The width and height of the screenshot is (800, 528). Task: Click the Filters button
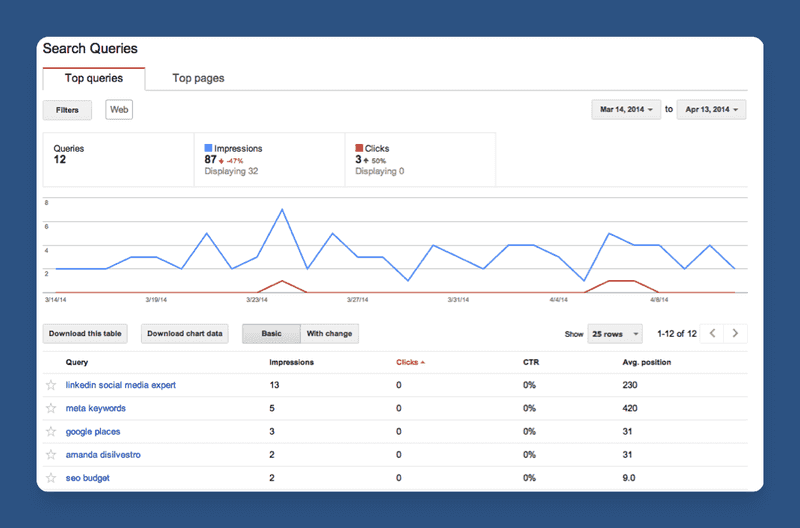[x=67, y=110]
